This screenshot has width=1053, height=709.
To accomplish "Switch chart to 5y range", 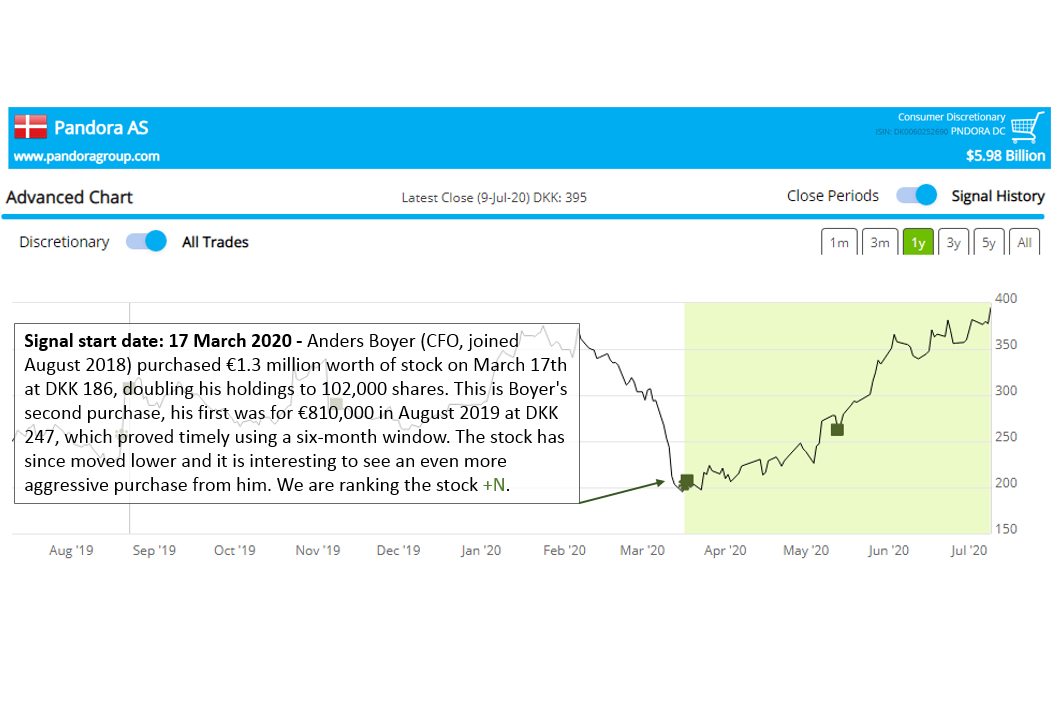I will click(988, 243).
